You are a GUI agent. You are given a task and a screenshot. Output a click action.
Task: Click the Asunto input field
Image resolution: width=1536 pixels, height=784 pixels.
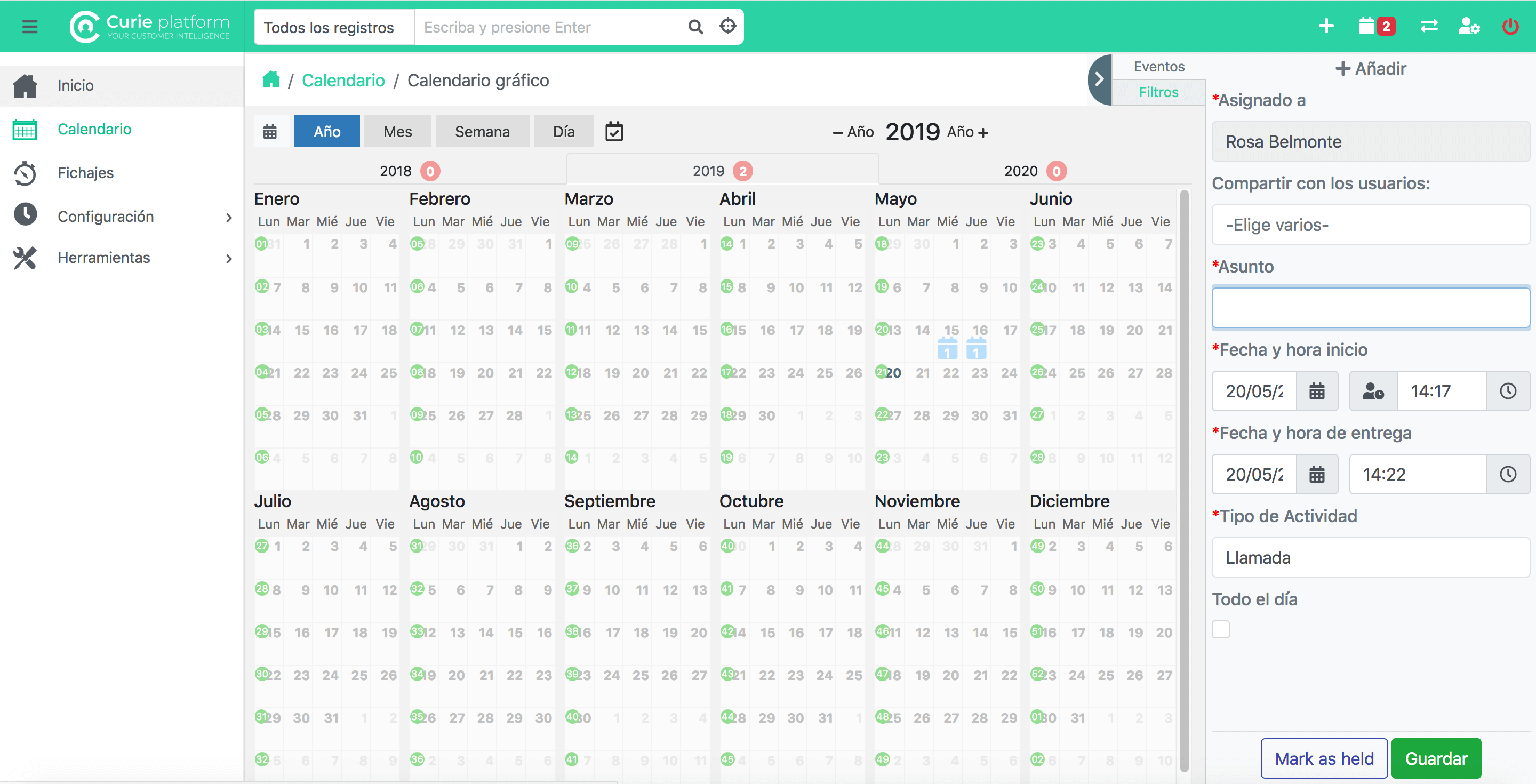[1370, 308]
